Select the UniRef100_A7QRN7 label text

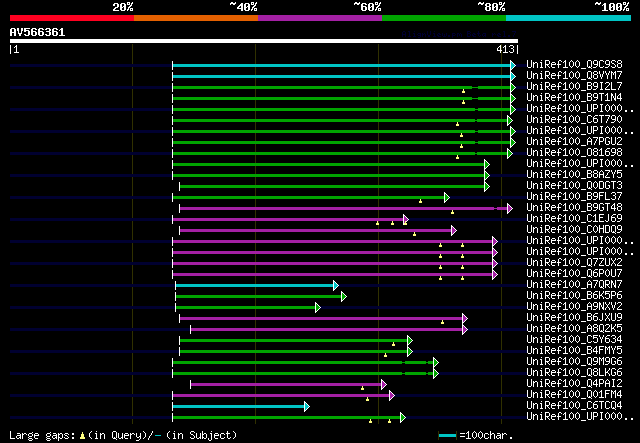[x=574, y=285]
